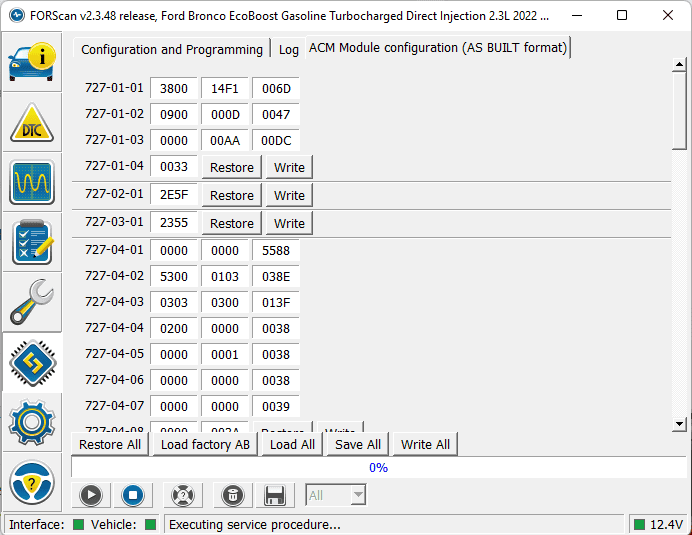
Task: Edit the 3800 field in 727-01-01
Action: pyautogui.click(x=174, y=88)
